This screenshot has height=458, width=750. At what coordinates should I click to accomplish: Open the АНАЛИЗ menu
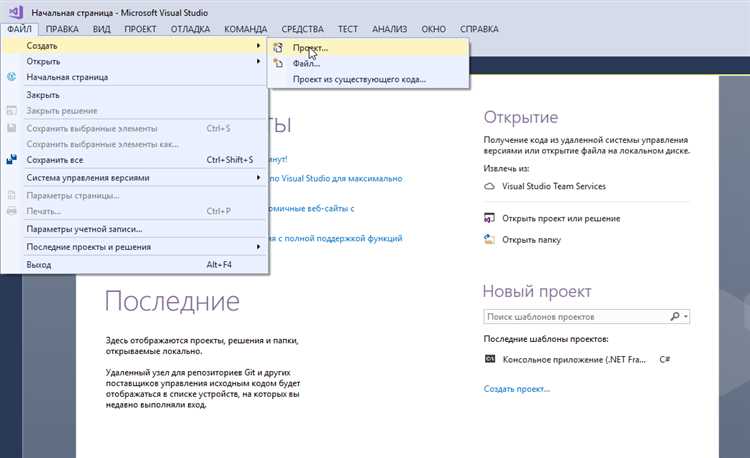[x=389, y=29]
